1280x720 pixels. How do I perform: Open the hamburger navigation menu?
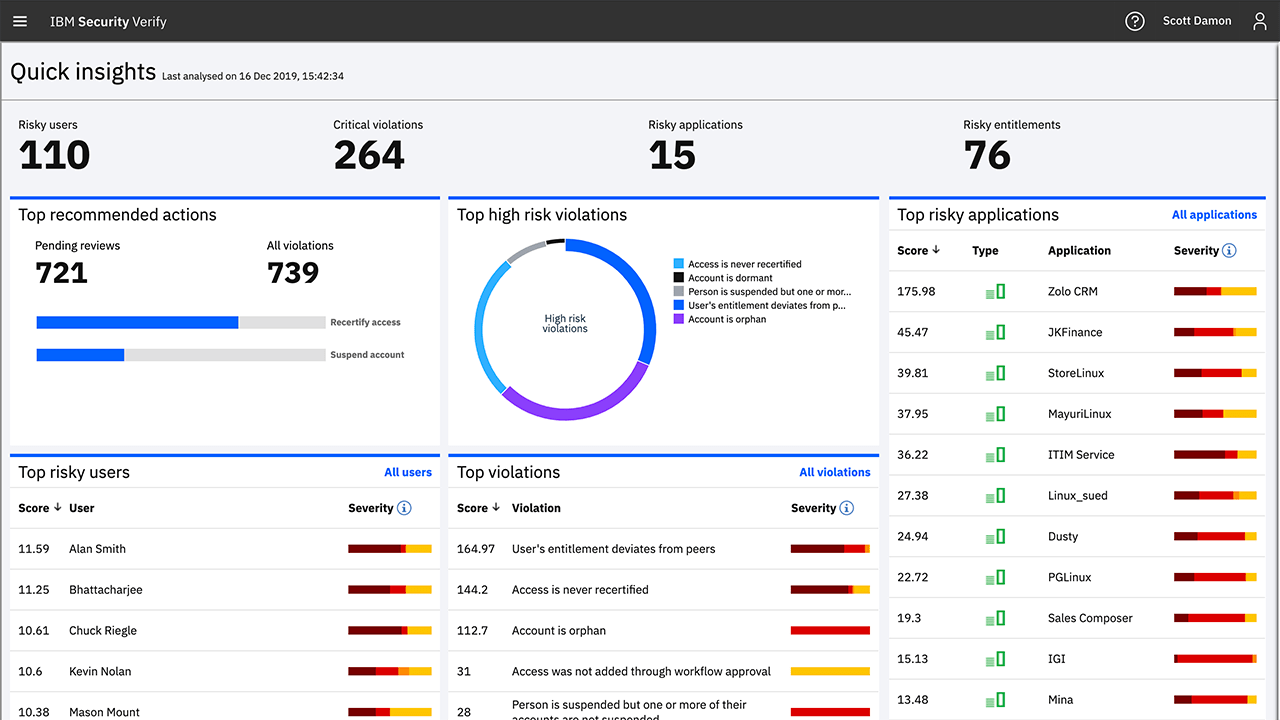click(20, 20)
